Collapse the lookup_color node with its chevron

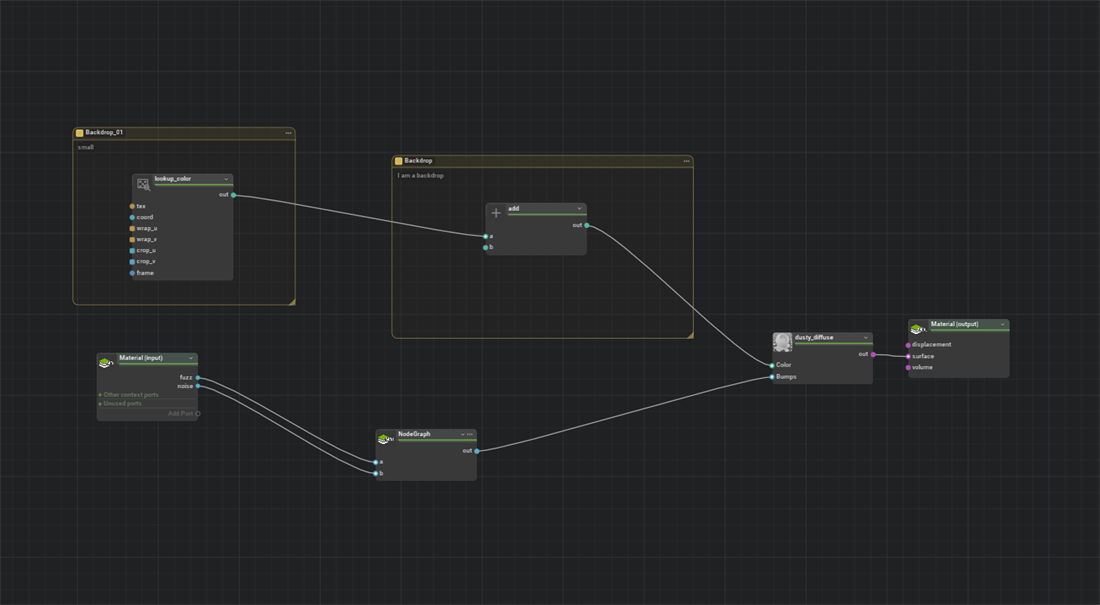pos(226,179)
